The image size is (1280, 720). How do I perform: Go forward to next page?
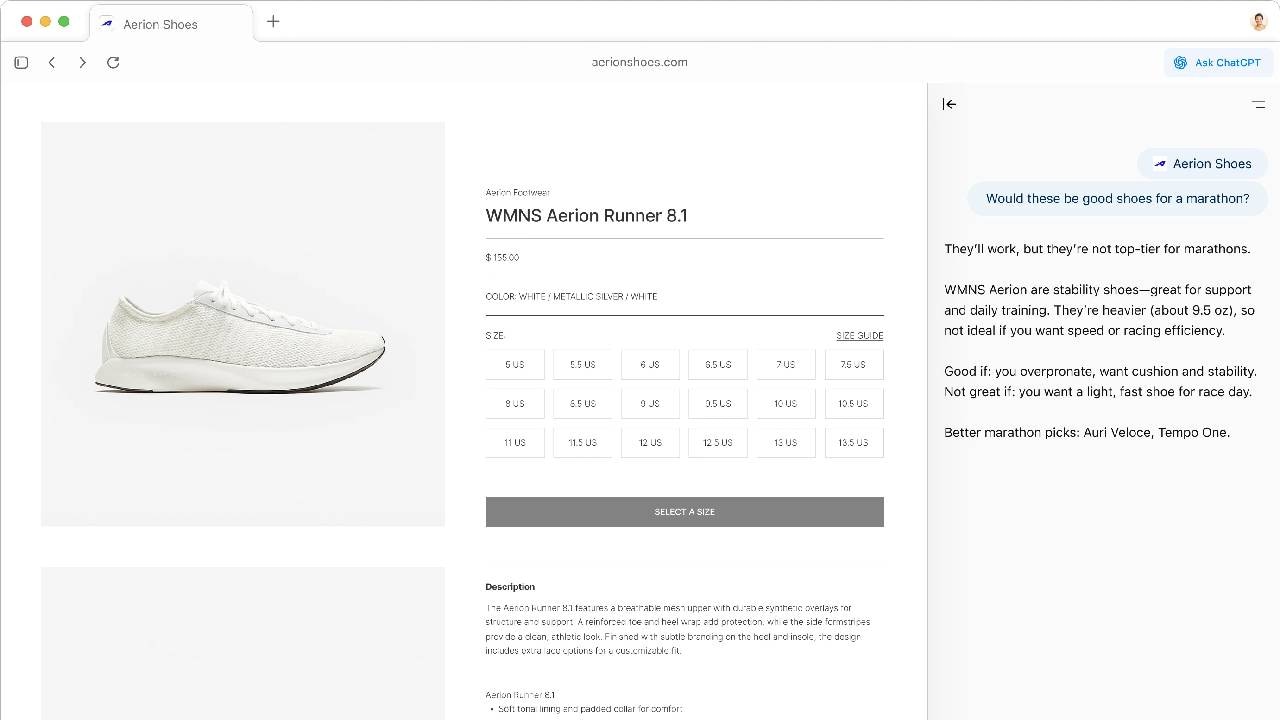click(x=83, y=62)
